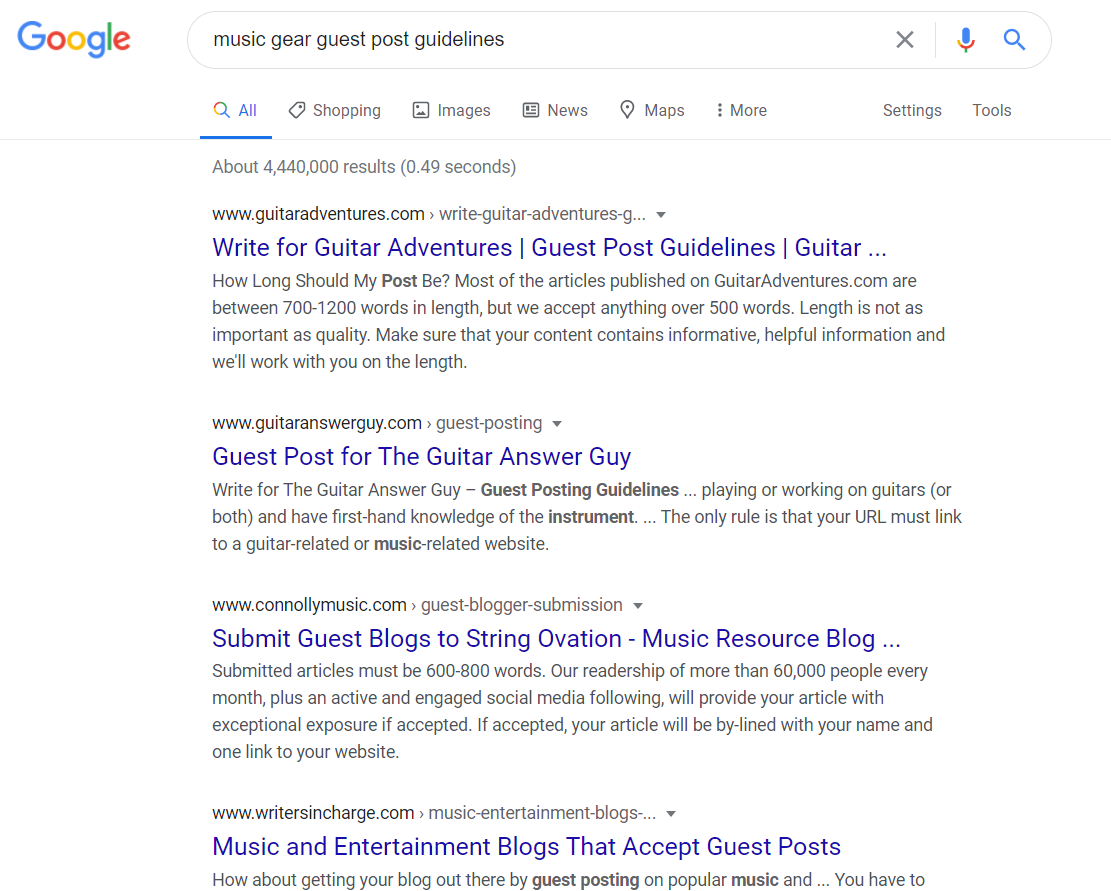Viewport: 1111px width, 891px height.
Task: Open search Settings
Action: tap(911, 111)
